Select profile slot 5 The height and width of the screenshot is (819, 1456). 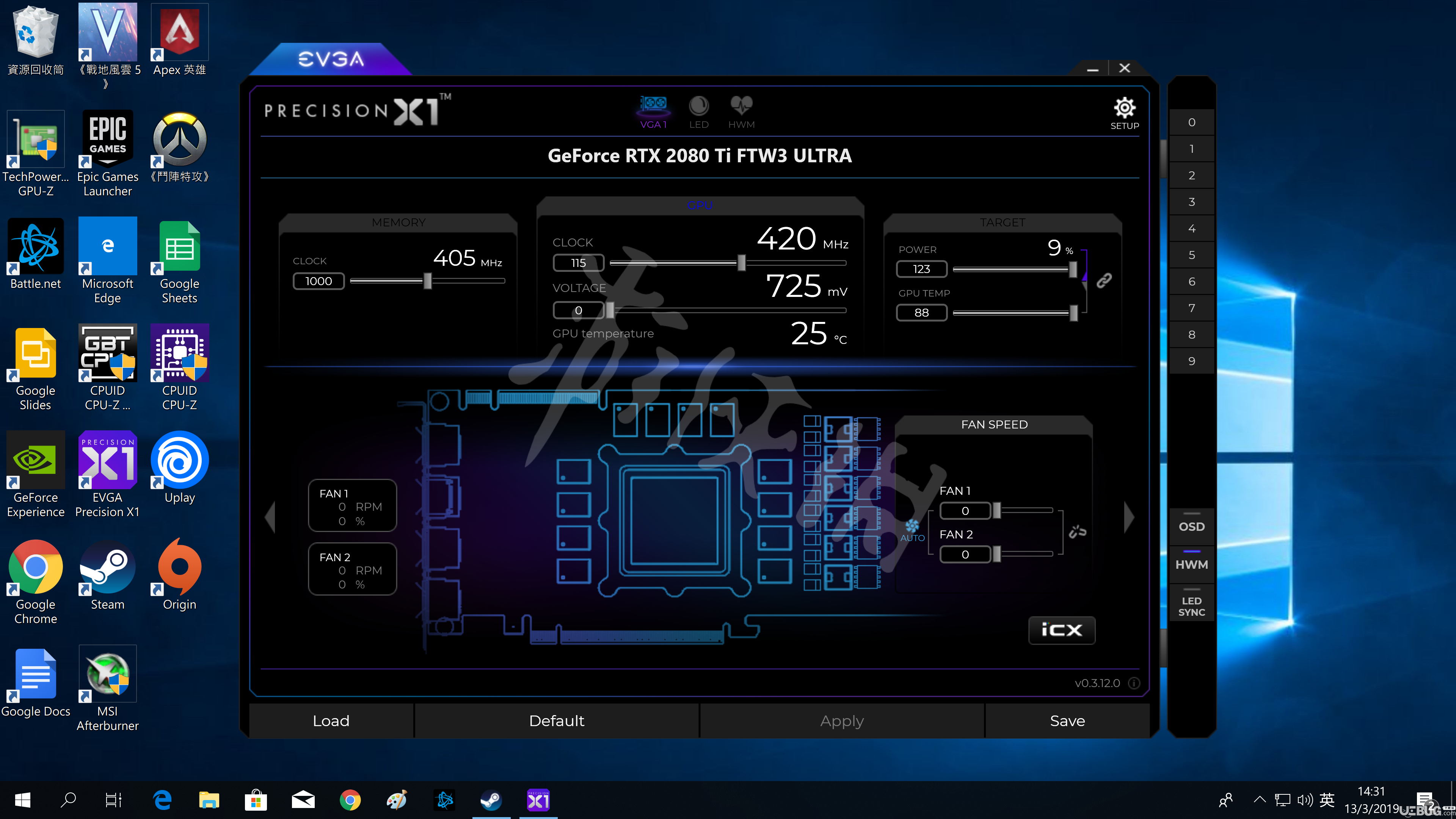tap(1191, 255)
